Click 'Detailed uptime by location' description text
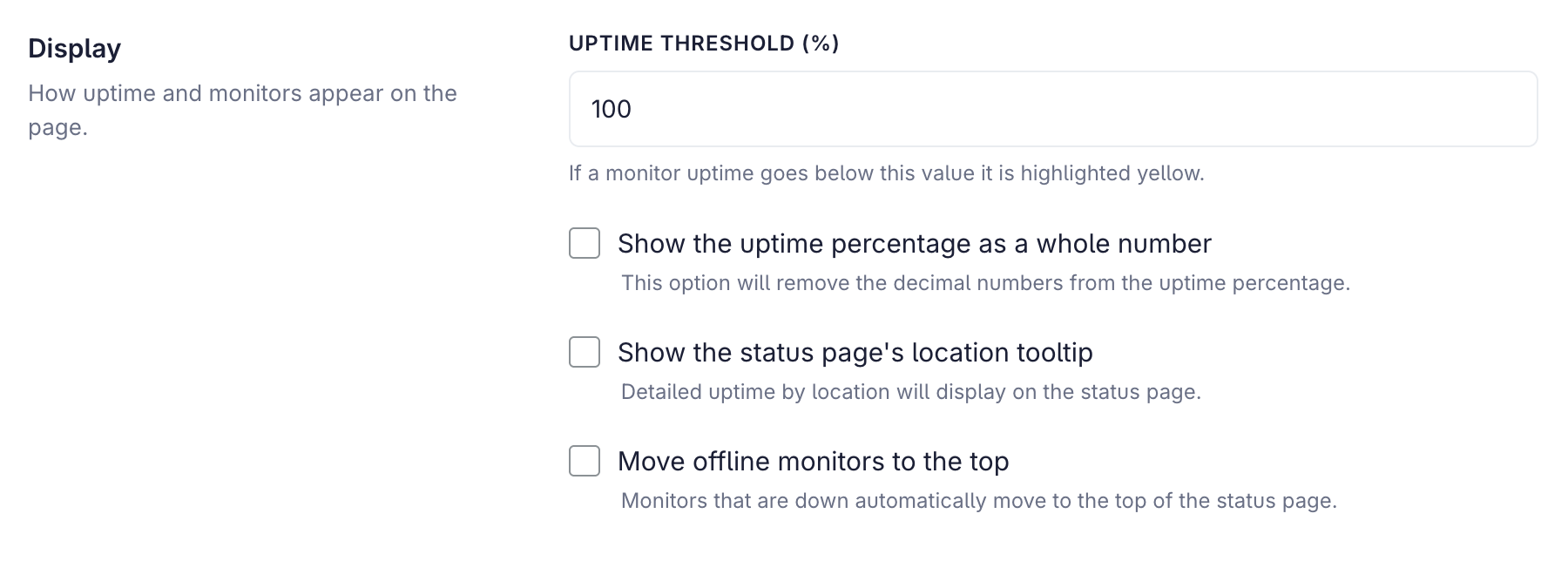 coord(911,392)
